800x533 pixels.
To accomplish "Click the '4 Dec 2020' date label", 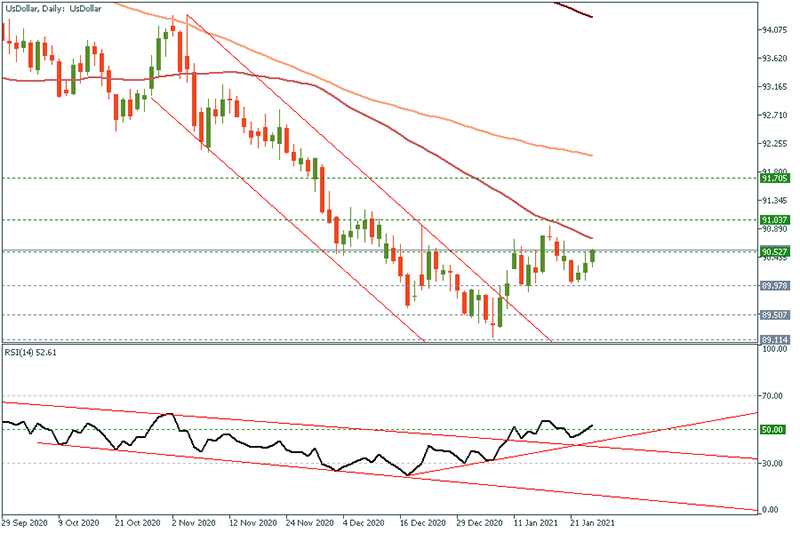I will pos(364,523).
